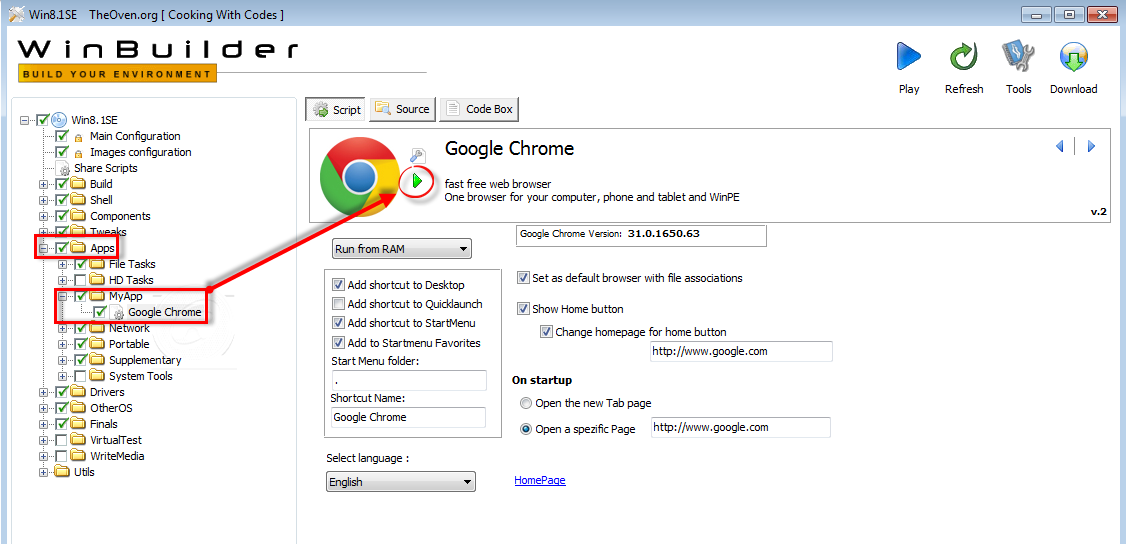This screenshot has height=544, width=1126.
Task: Open the English language dropdown
Action: tap(401, 482)
